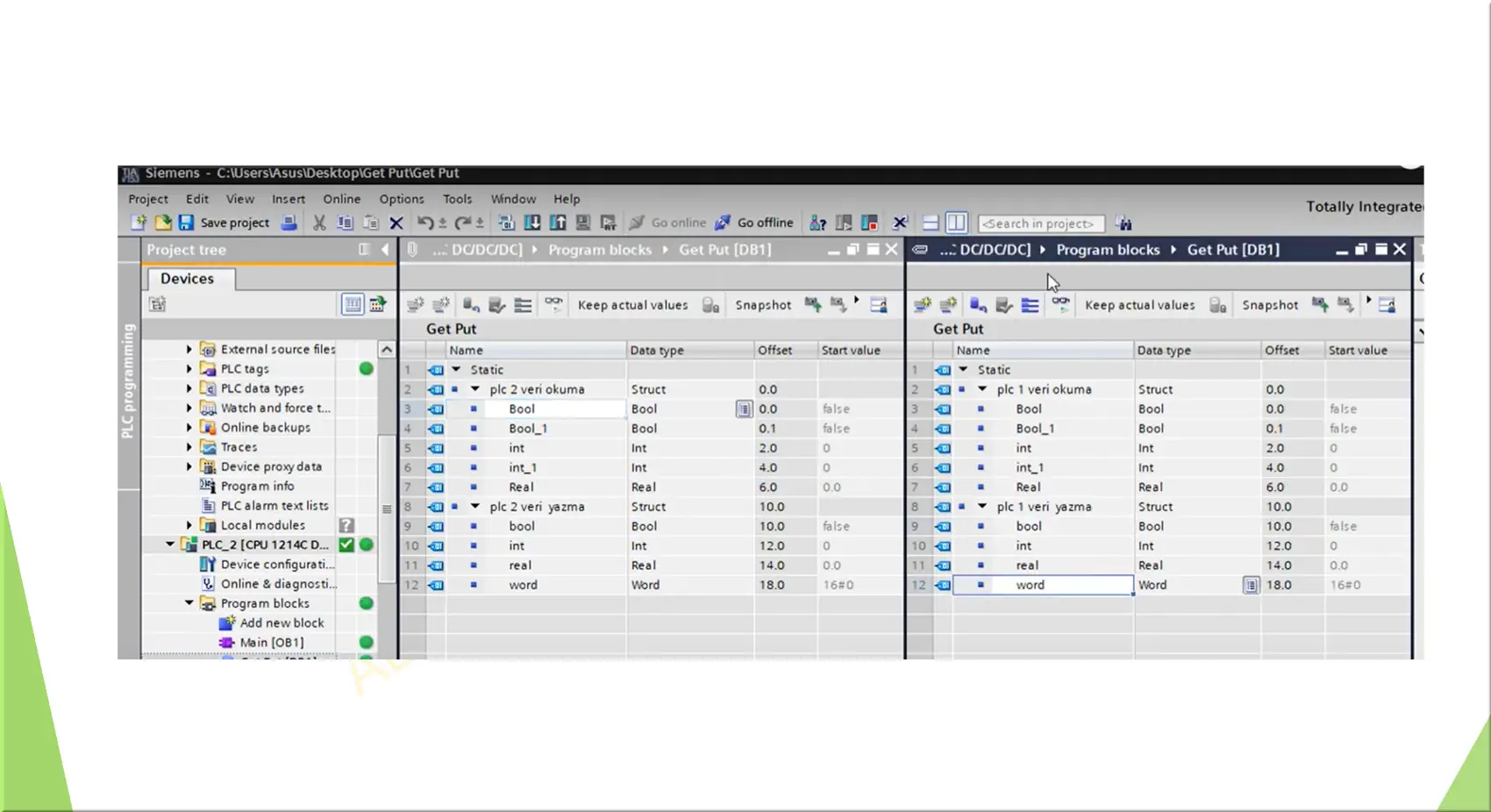This screenshot has width=1491, height=812.
Task: Collapse Program blocks in project tree
Action: click(189, 603)
